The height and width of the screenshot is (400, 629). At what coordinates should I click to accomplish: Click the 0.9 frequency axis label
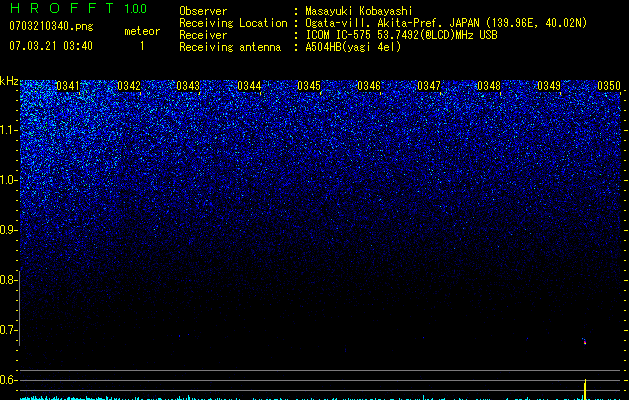pyautogui.click(x=8, y=230)
